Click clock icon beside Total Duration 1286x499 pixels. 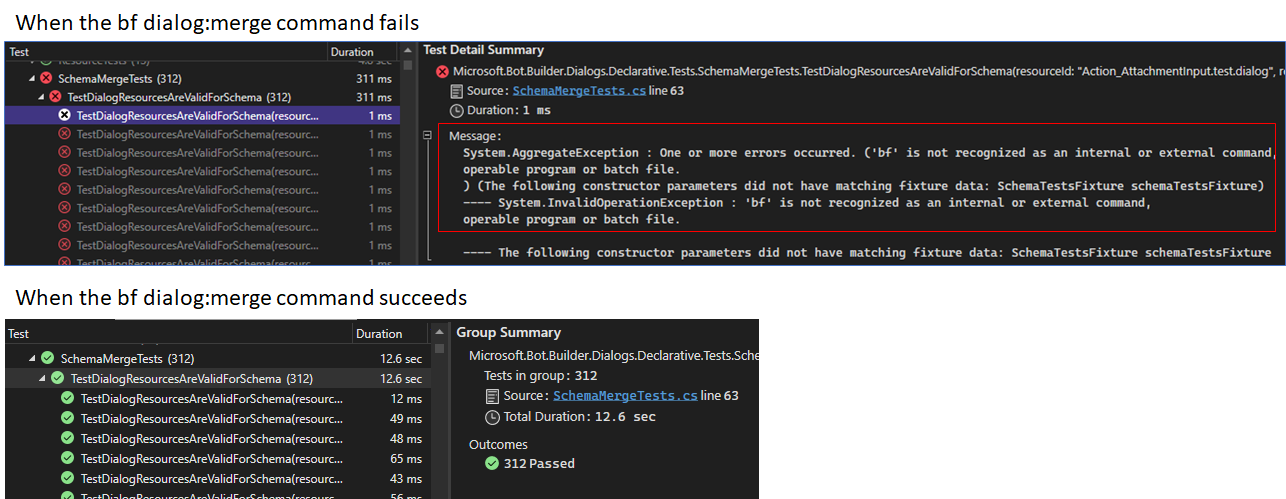point(491,417)
